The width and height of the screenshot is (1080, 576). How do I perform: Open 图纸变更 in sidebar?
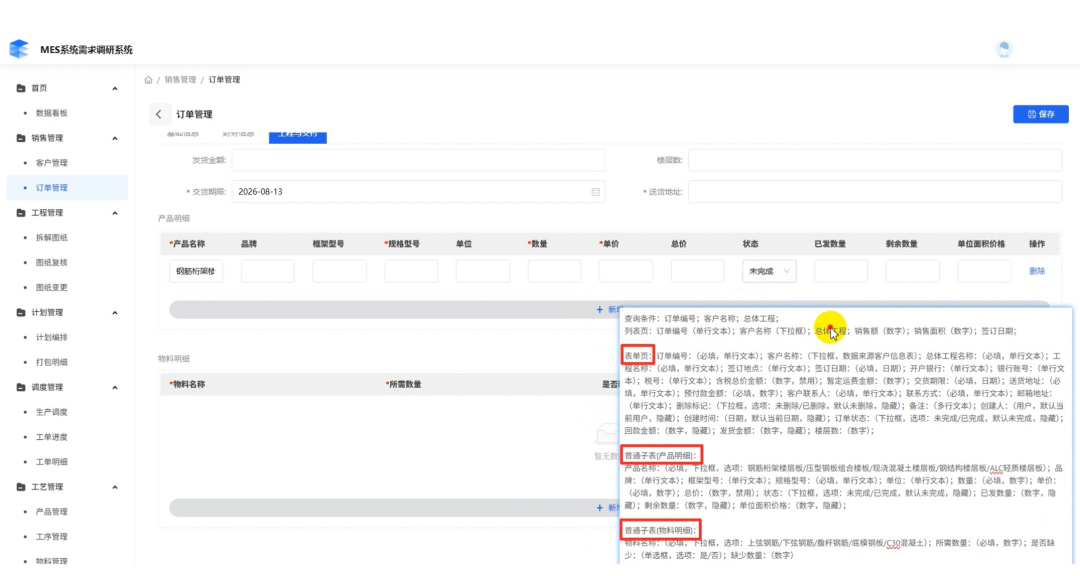coord(52,287)
